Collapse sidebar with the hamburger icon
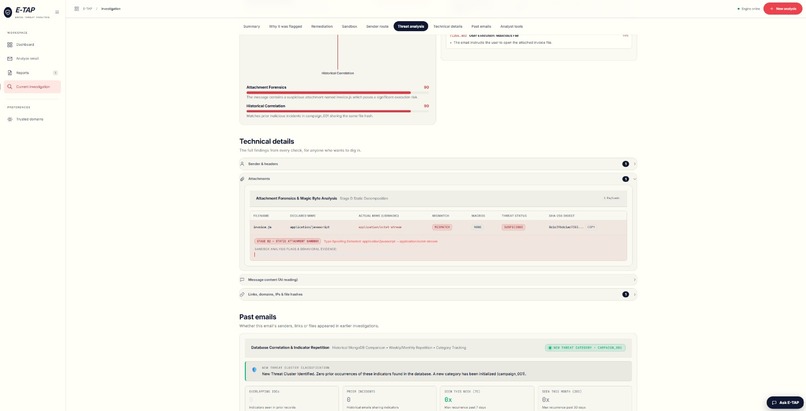The width and height of the screenshot is (806, 411). point(57,12)
